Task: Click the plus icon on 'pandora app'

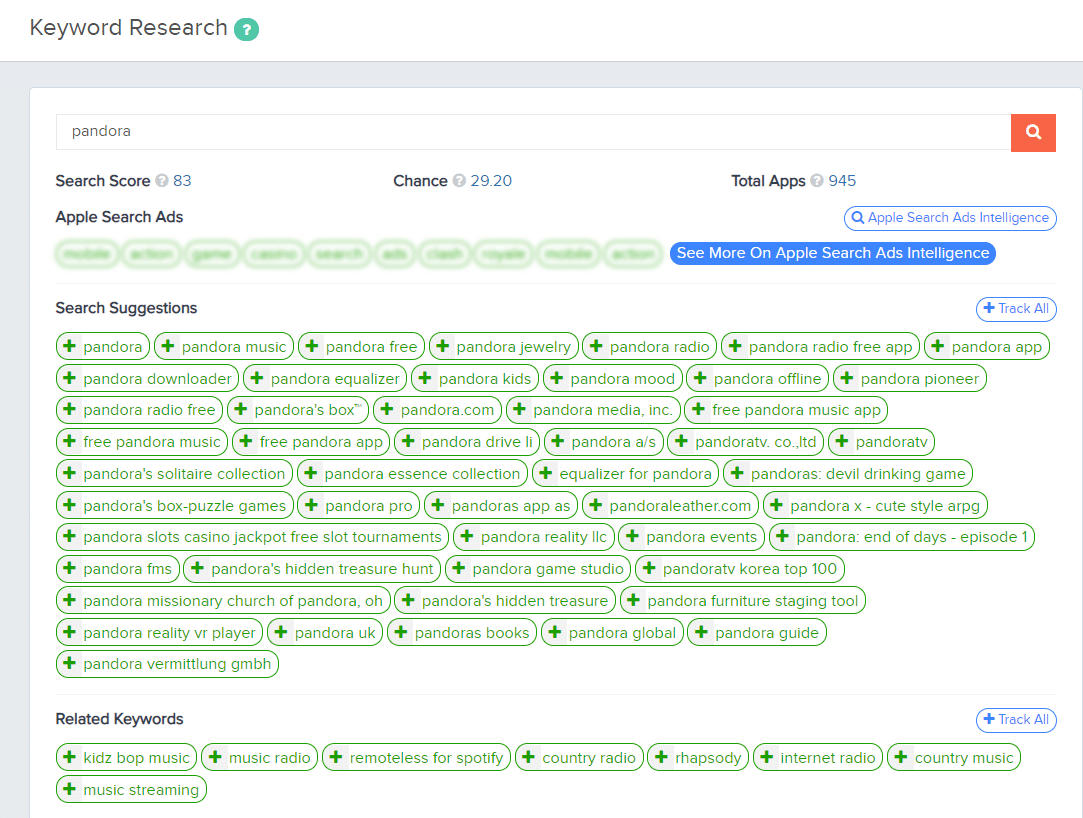Action: [938, 345]
